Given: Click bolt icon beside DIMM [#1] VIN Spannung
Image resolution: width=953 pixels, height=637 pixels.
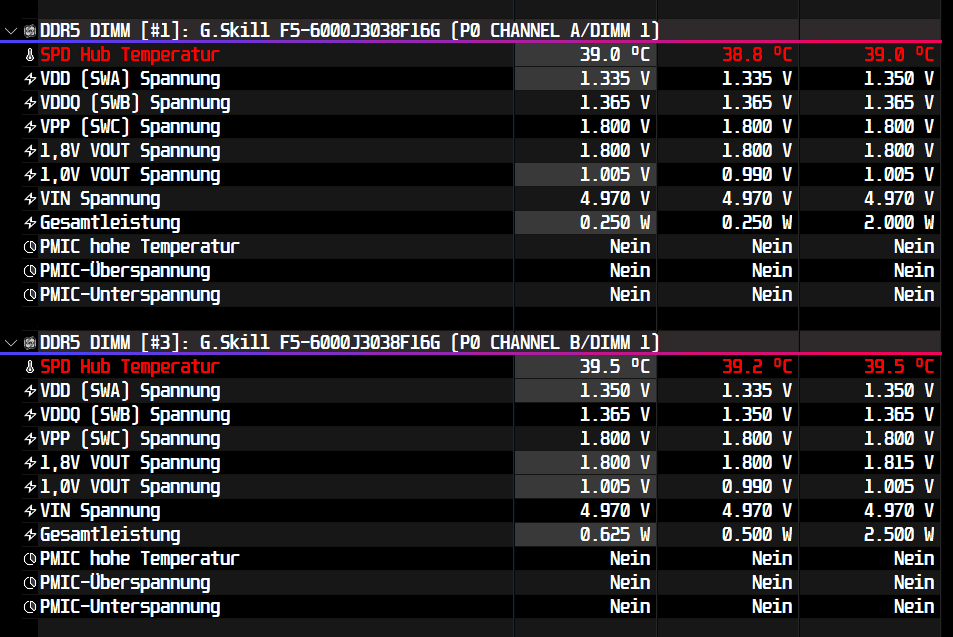Looking at the screenshot, I should 30,199.
